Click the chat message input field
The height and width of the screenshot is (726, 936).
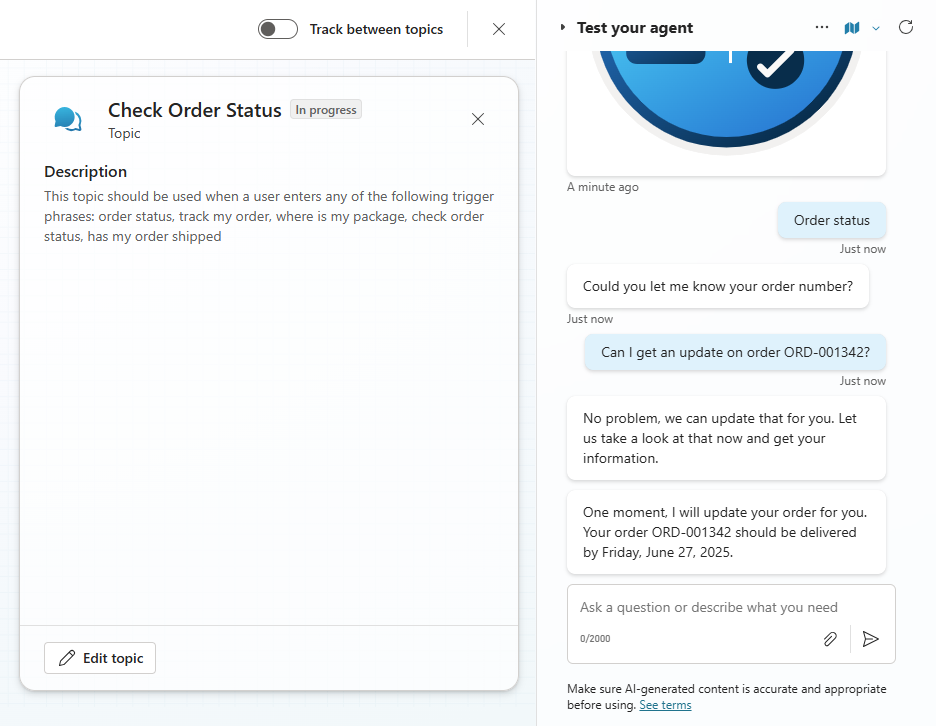pos(709,607)
